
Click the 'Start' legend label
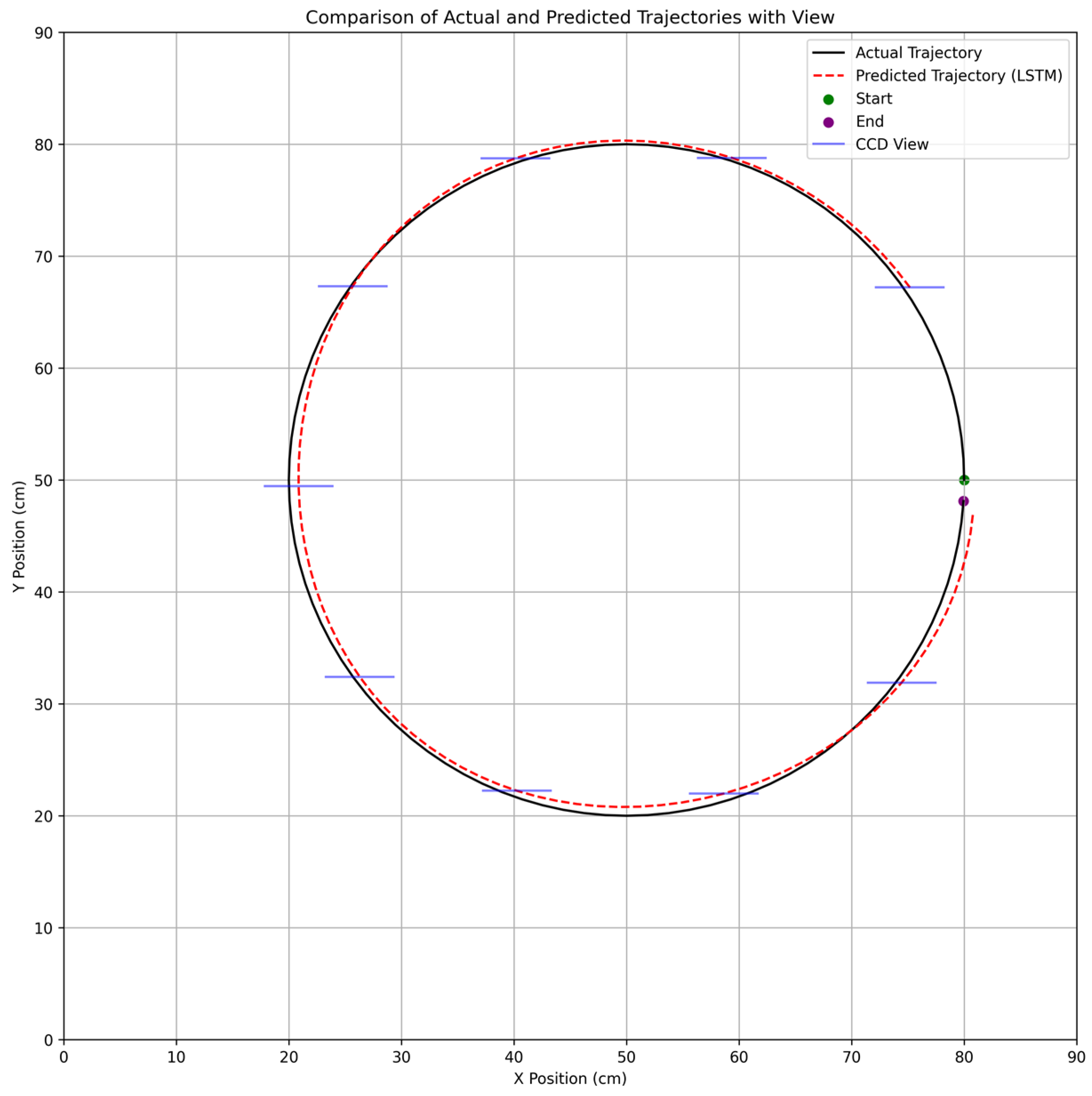(874, 99)
